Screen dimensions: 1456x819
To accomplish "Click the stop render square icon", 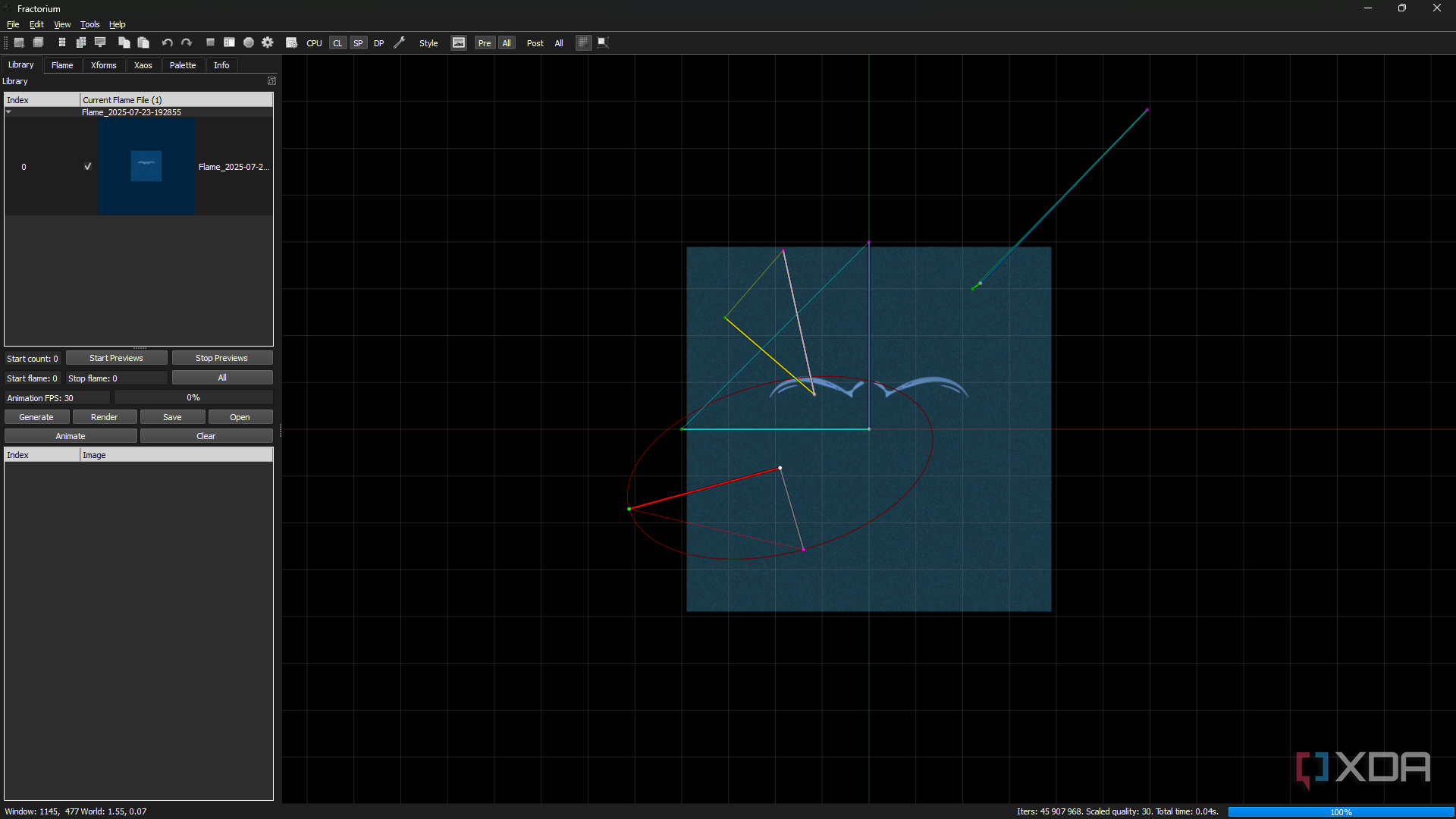I will (x=210, y=42).
